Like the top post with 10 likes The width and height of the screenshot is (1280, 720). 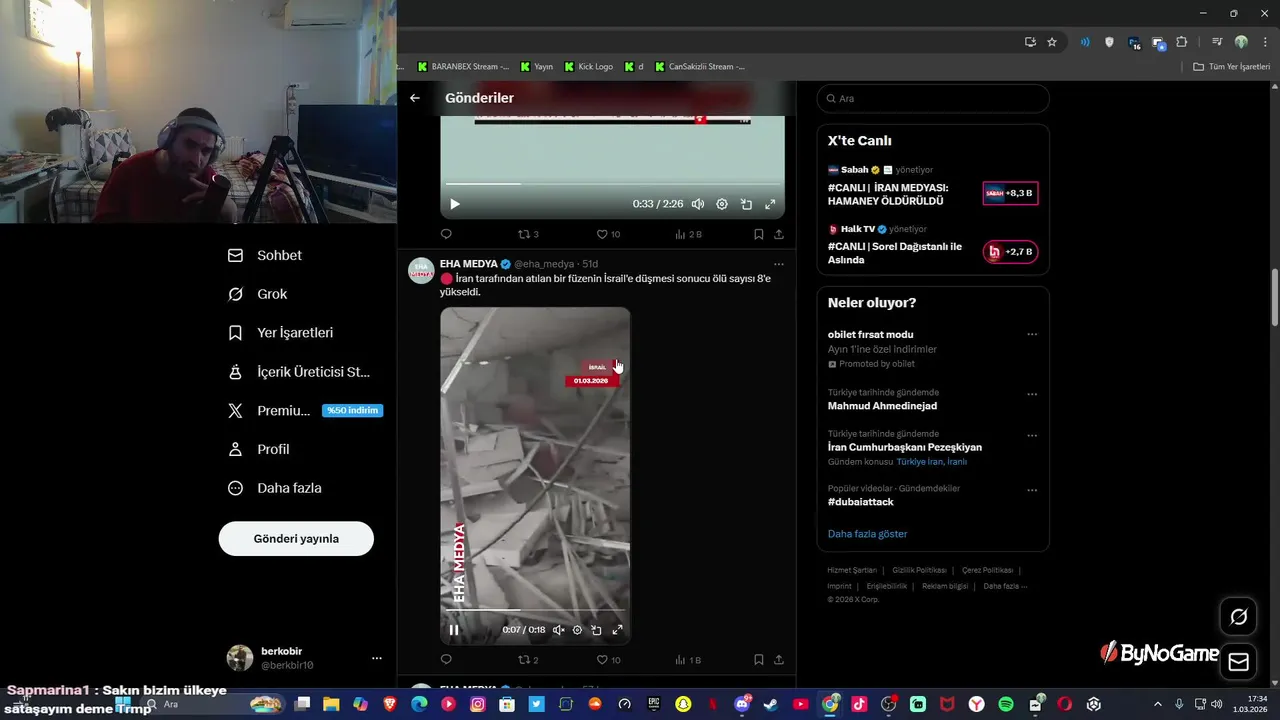coord(608,234)
